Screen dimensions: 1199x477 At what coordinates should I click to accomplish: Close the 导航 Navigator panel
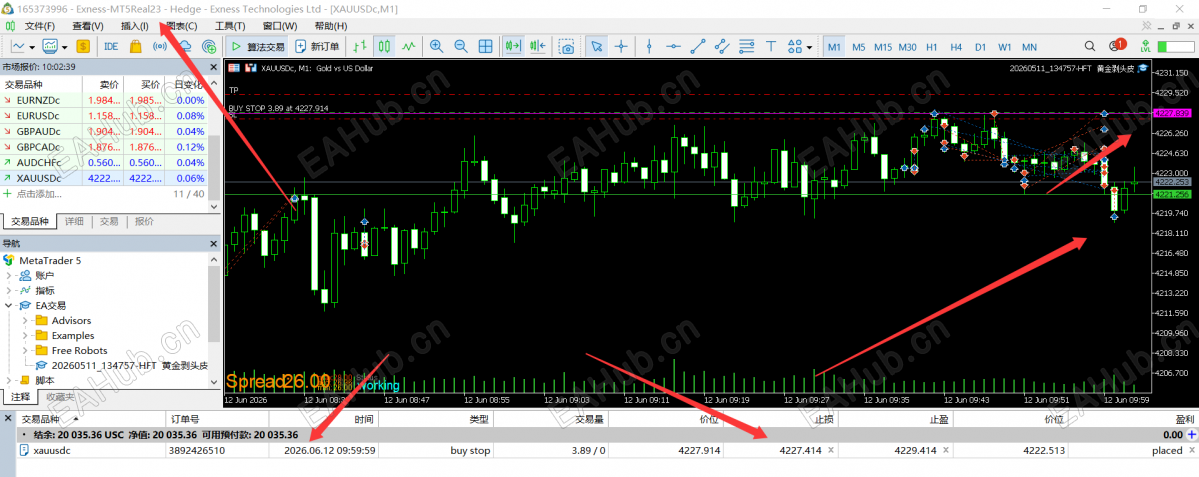(x=214, y=243)
